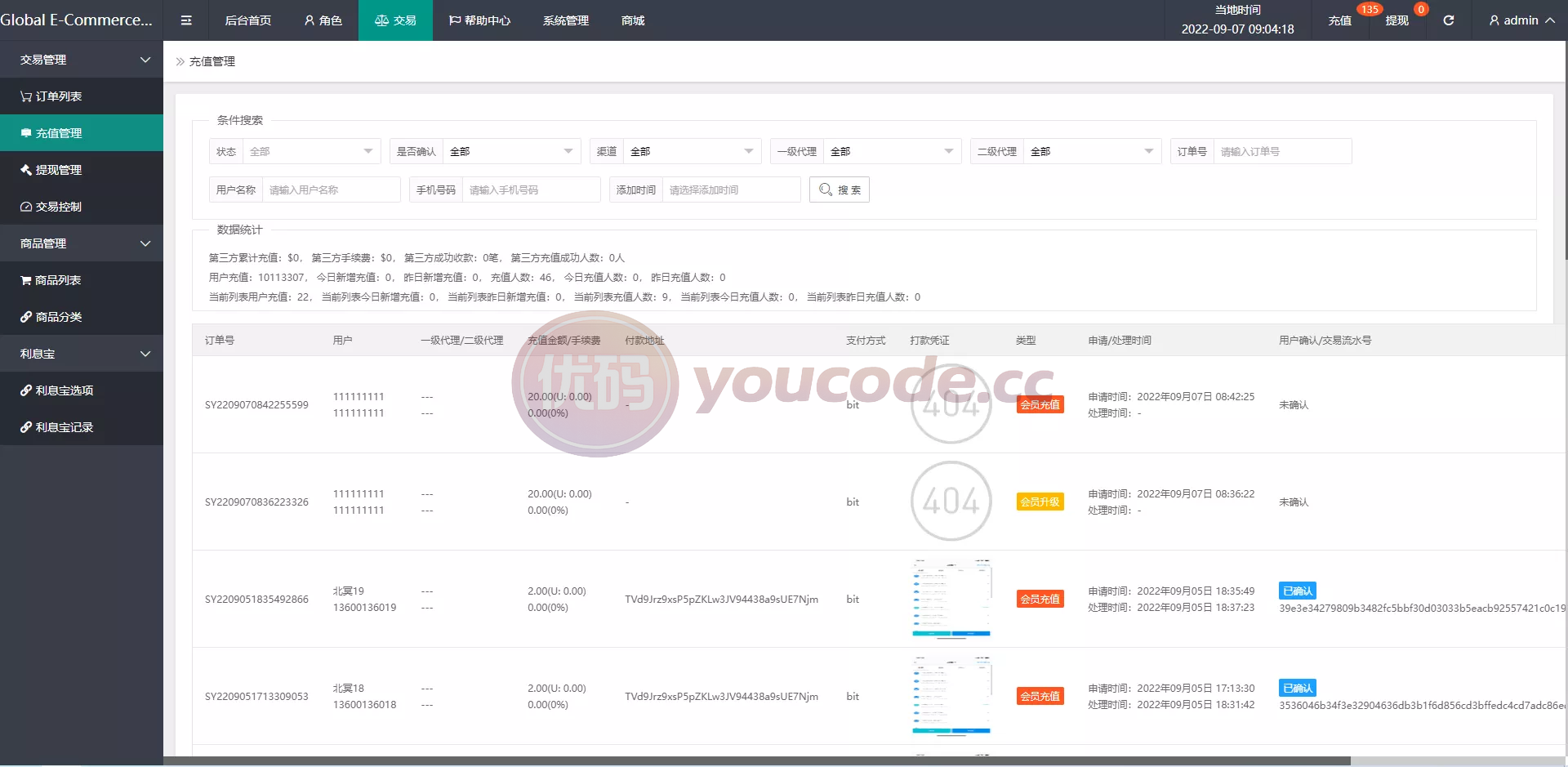Image resolution: width=1568 pixels, height=767 pixels.
Task: Click the 手机号码 input field
Action: pos(531,190)
